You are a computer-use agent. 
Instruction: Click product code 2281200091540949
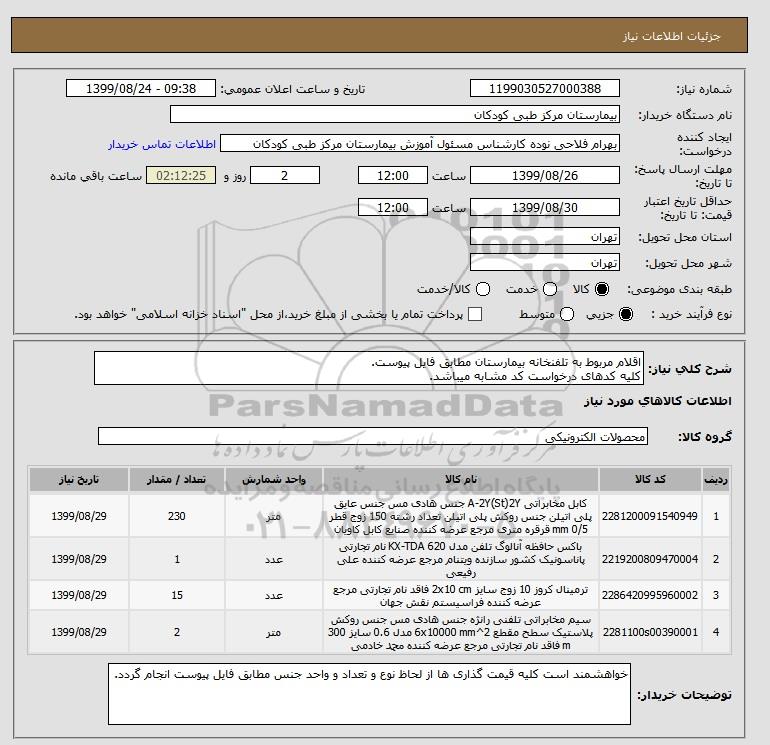[650, 516]
